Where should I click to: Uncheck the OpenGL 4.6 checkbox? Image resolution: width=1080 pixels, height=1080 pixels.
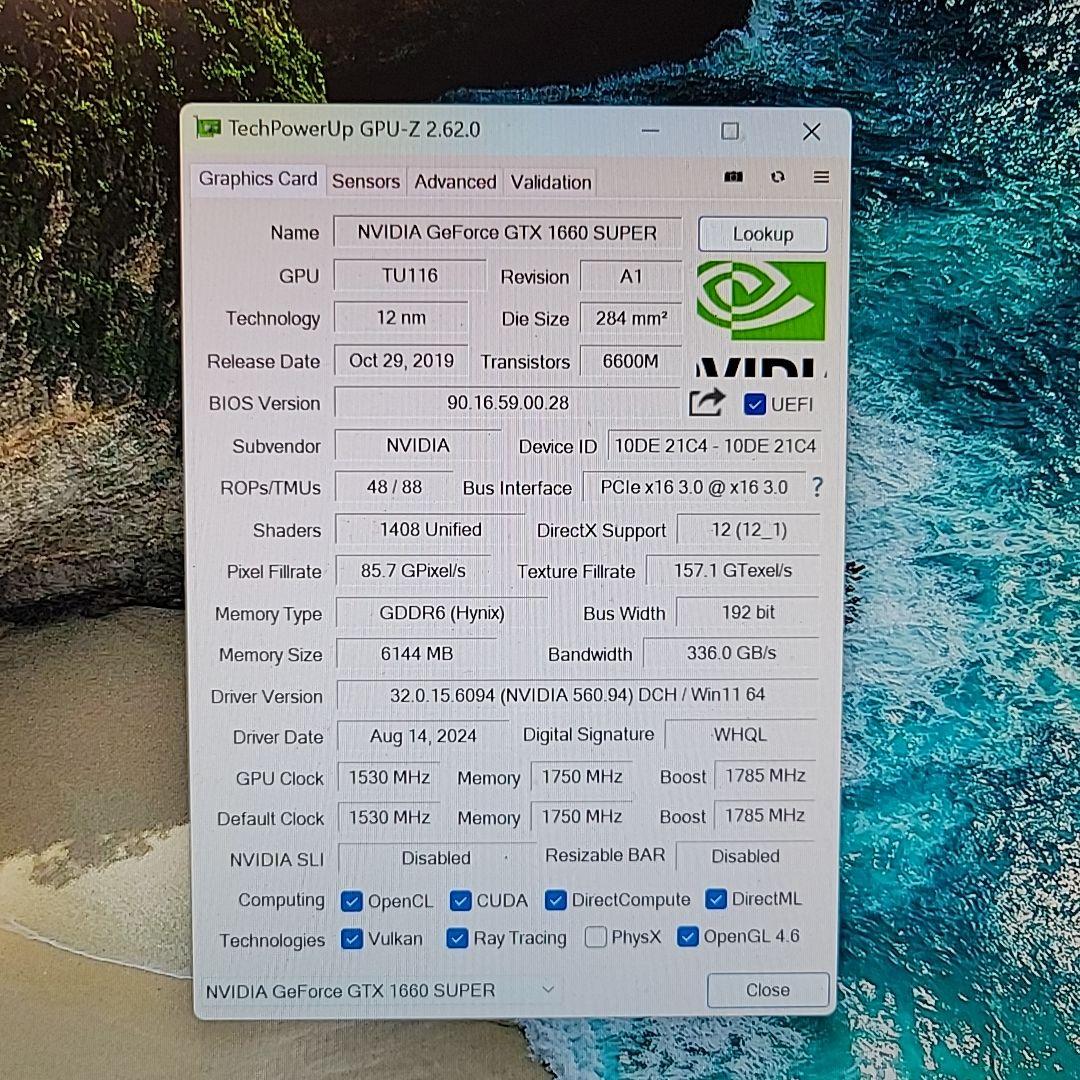click(x=687, y=936)
